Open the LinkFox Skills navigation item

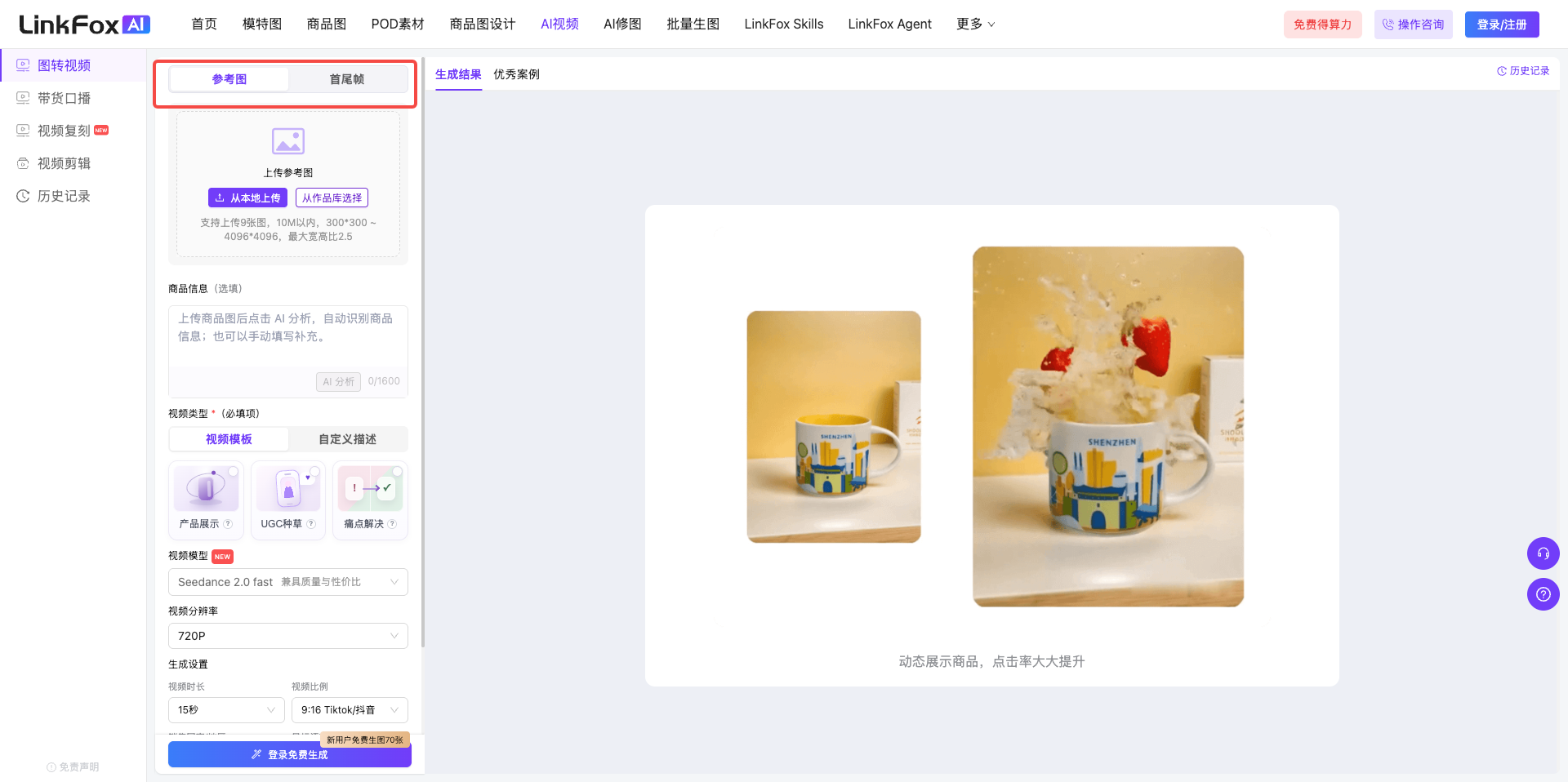pos(784,24)
